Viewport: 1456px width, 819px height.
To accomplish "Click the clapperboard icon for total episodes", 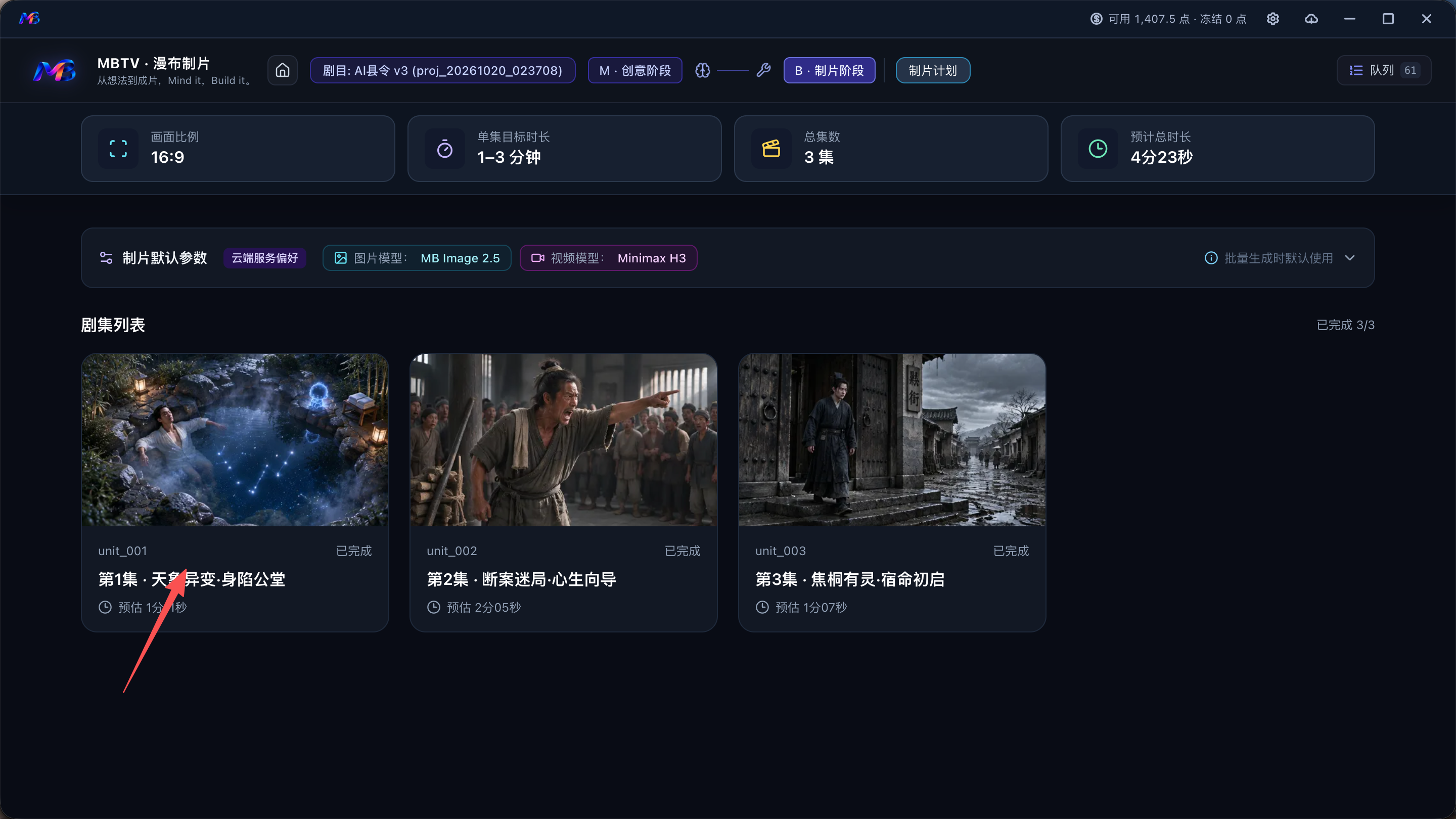I will 771,149.
